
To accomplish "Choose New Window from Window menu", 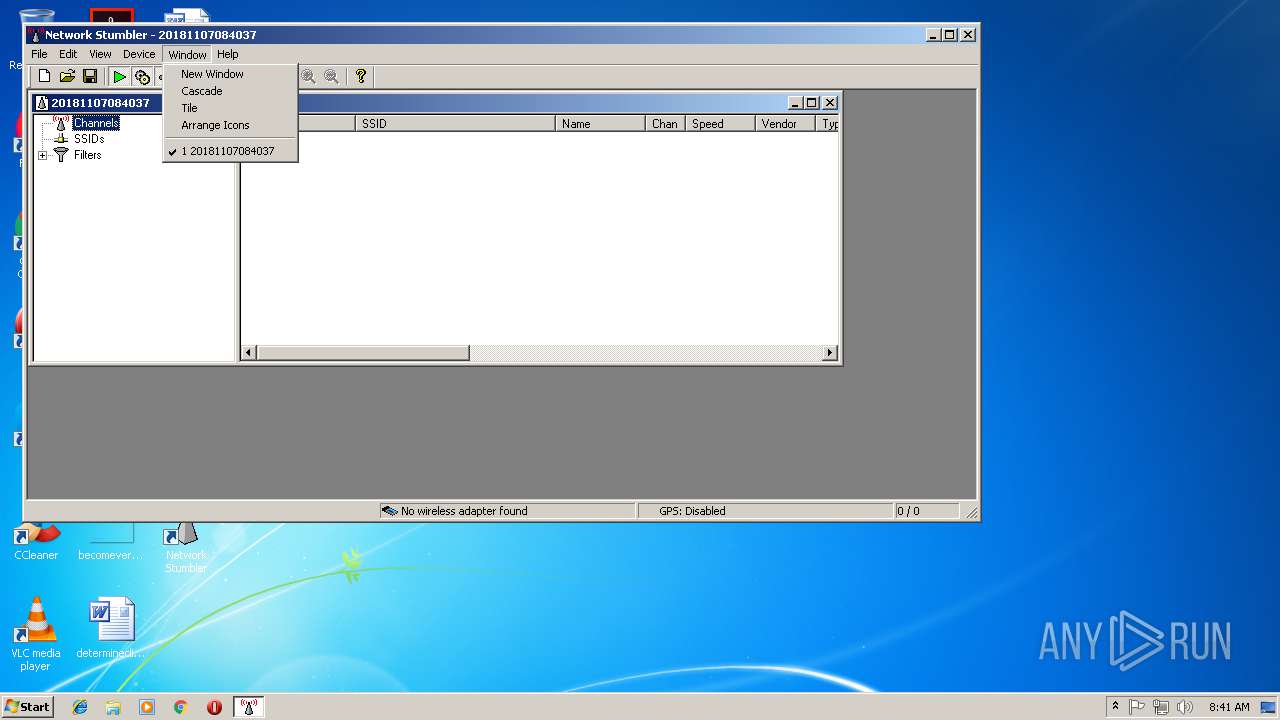I will 230,74.
